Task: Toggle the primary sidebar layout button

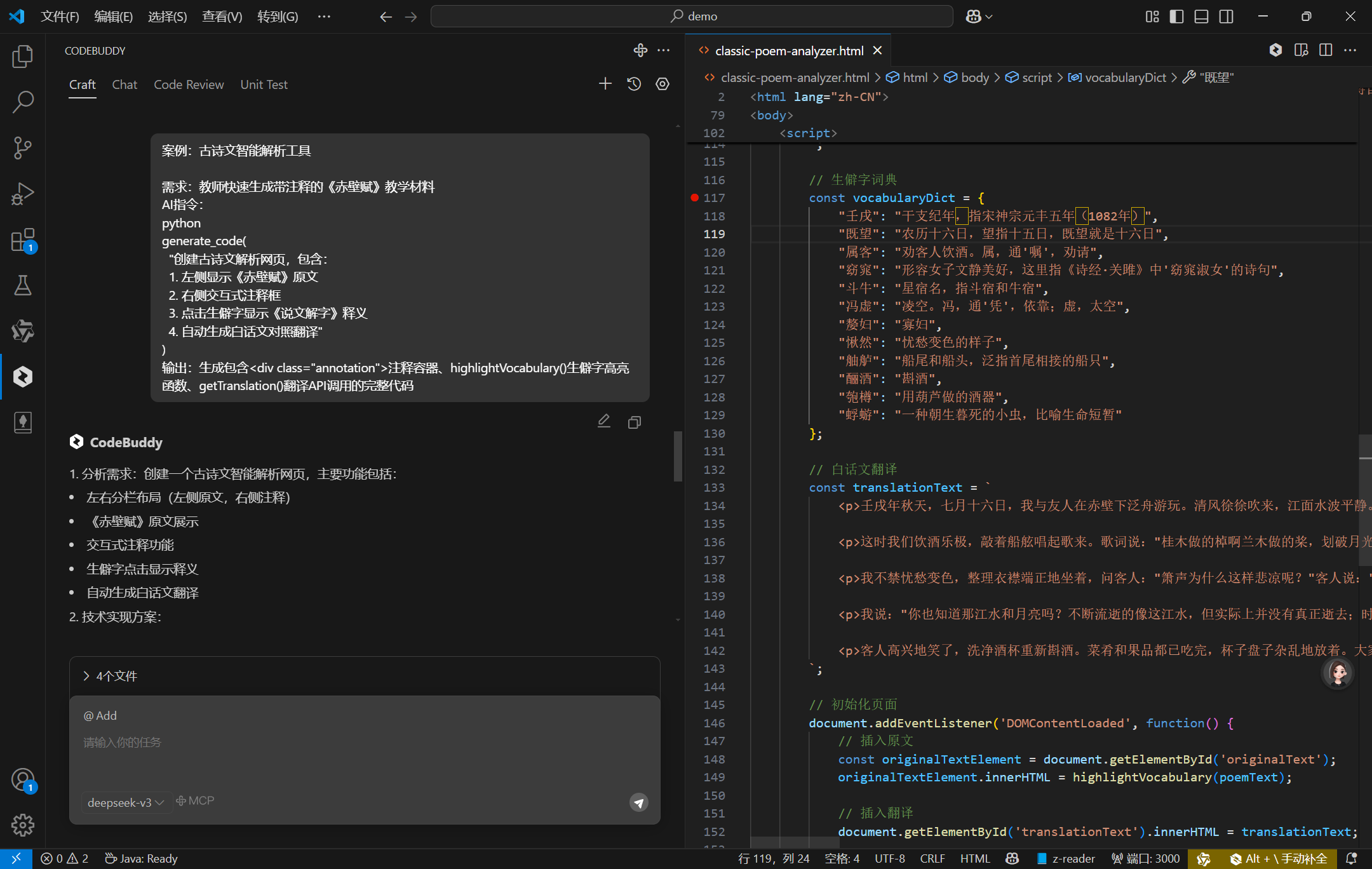Action: (1176, 17)
